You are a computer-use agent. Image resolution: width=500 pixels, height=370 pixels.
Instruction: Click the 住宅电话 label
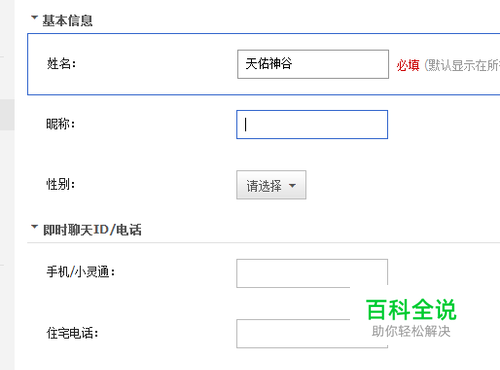click(x=73, y=333)
